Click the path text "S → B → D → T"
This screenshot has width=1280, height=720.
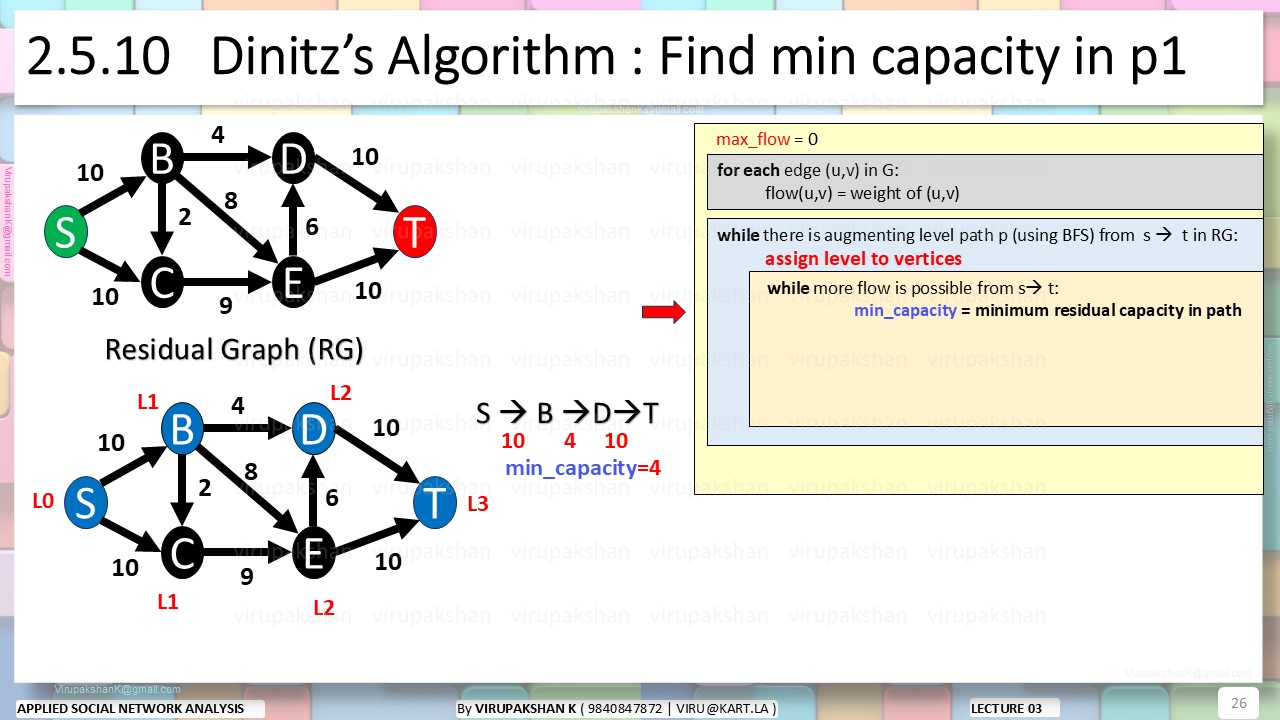pos(567,412)
